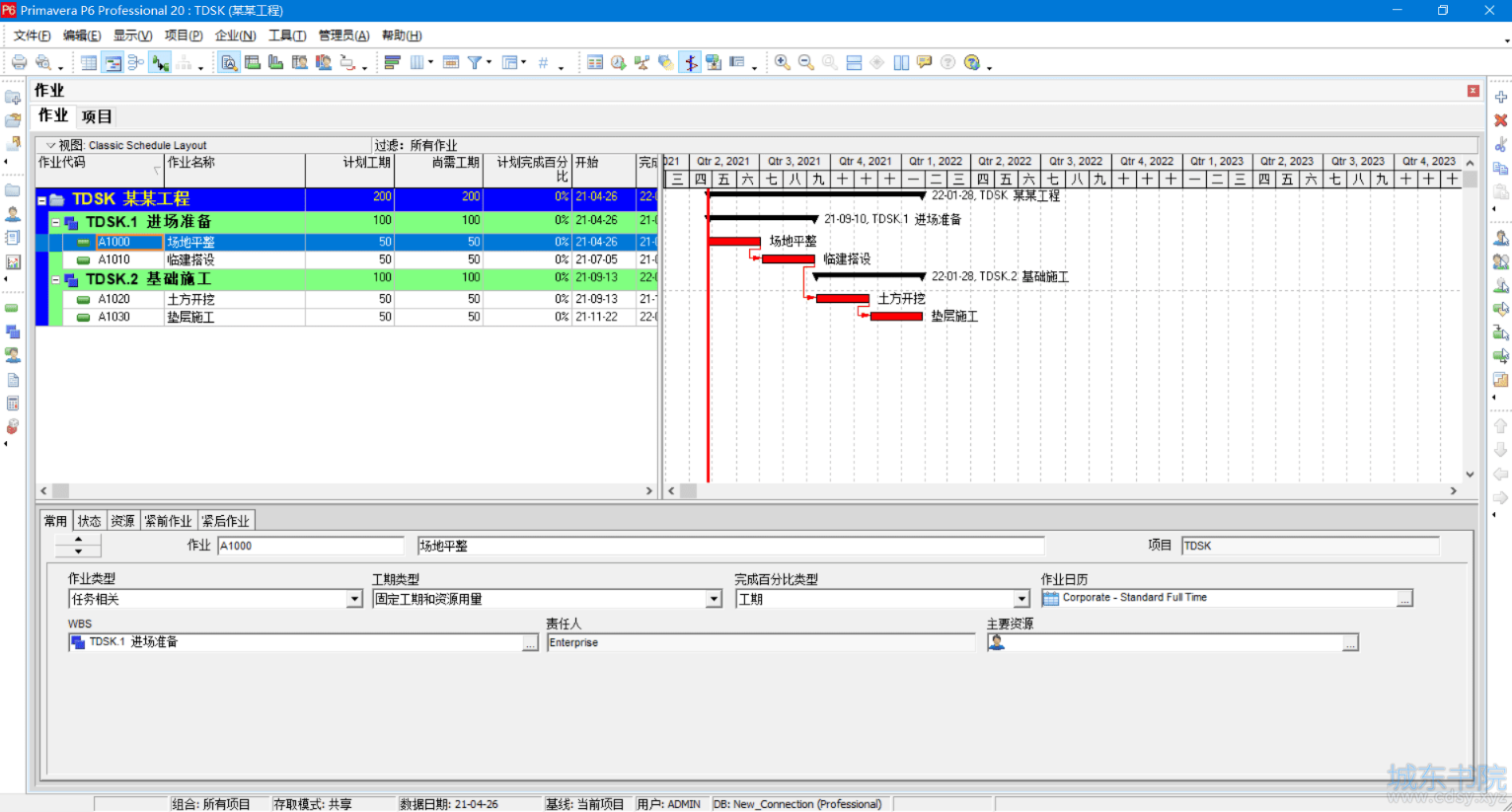Click the 作业 ID input field
Image resolution: width=1512 pixels, height=812 pixels.
point(311,546)
